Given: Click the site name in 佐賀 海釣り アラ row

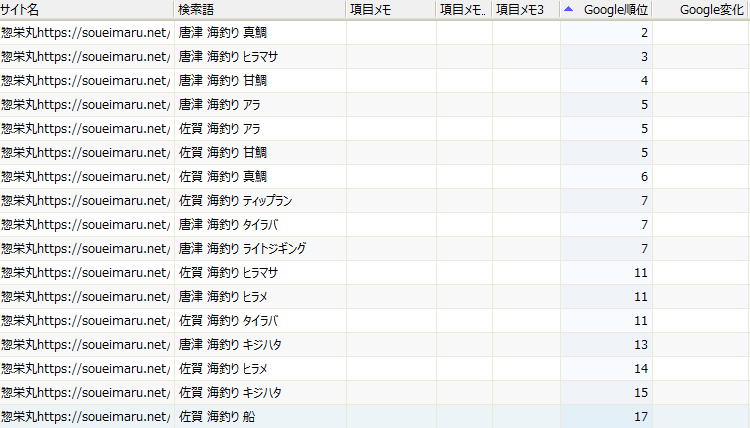Looking at the screenshot, I should tap(86, 129).
